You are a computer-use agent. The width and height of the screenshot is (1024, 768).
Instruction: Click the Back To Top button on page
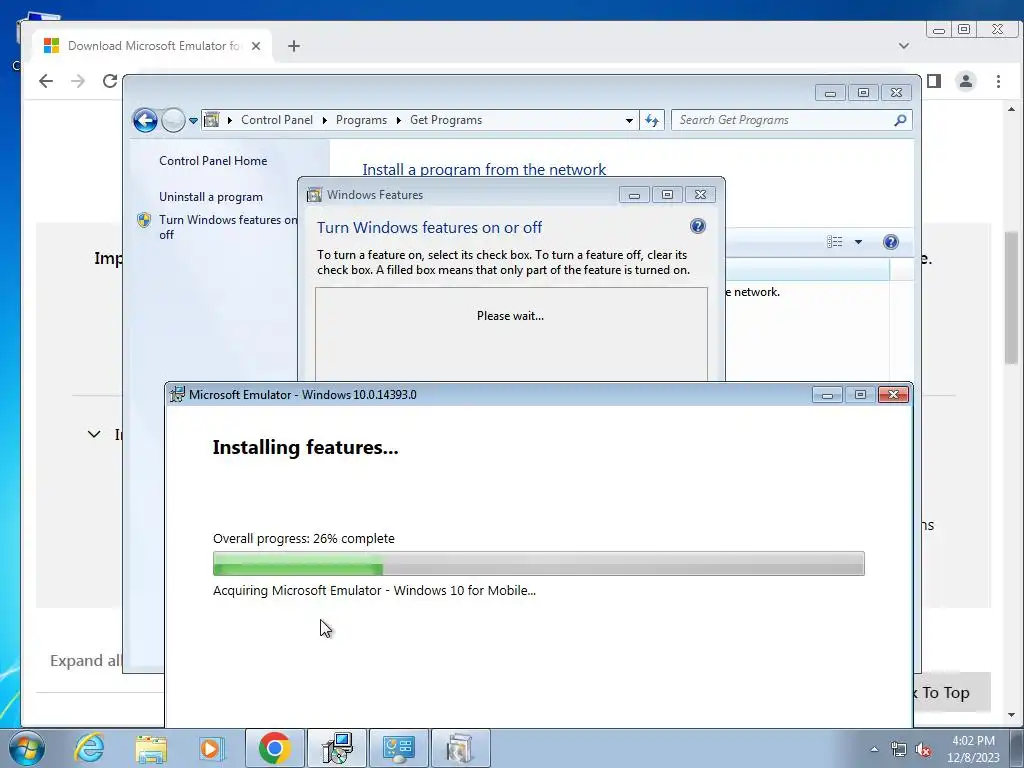click(952, 692)
